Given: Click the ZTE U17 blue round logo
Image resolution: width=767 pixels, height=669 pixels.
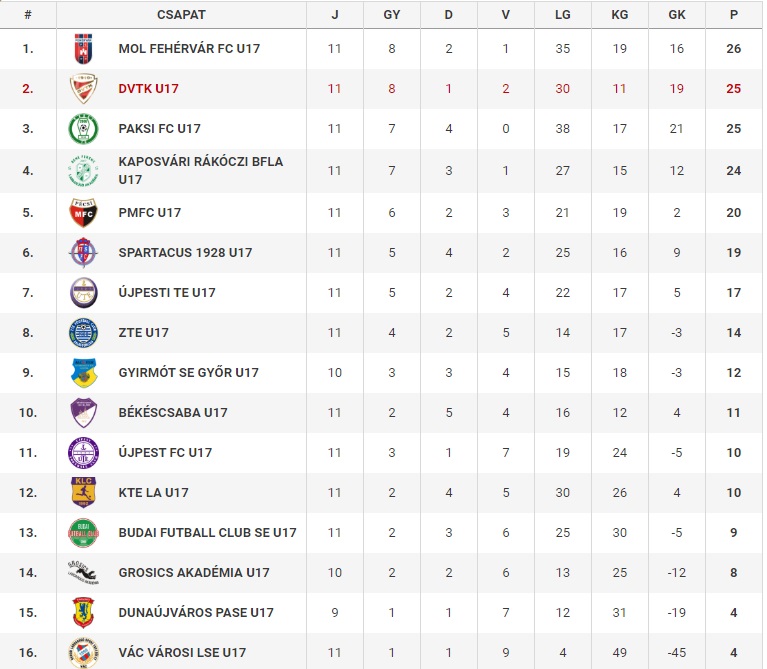Looking at the screenshot, I should (83, 333).
